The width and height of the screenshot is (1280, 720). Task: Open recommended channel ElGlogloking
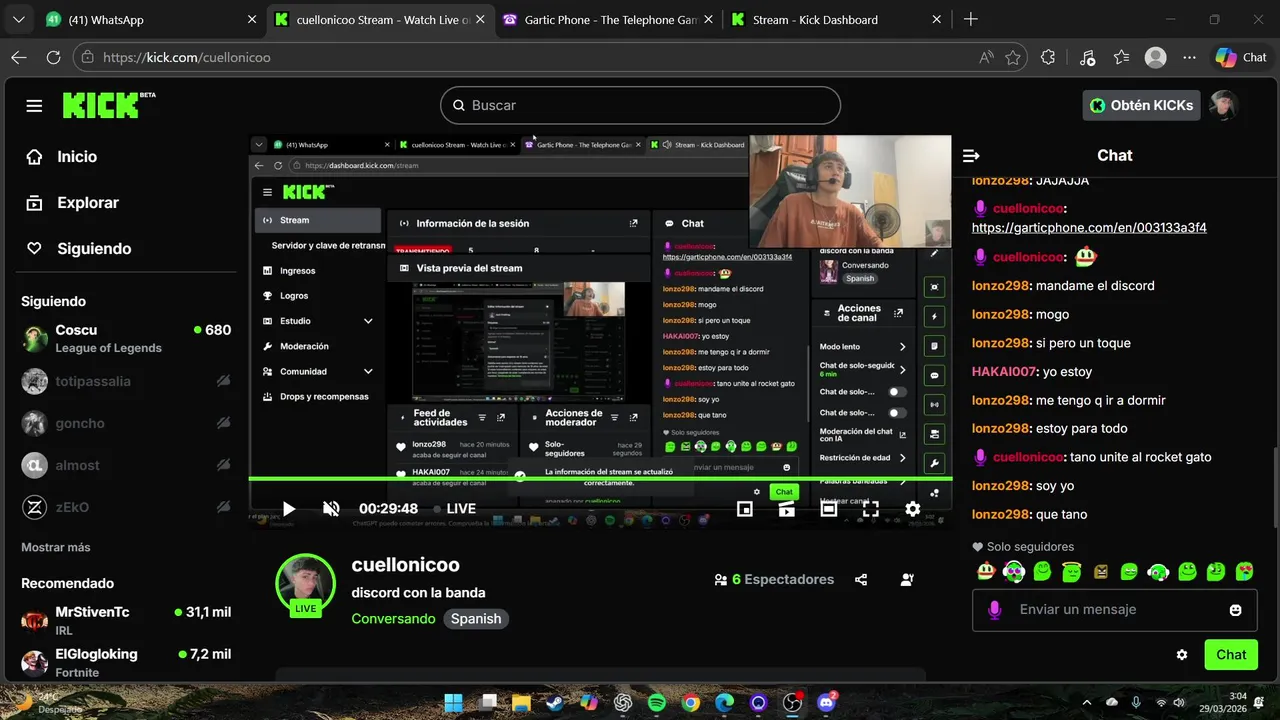point(126,662)
